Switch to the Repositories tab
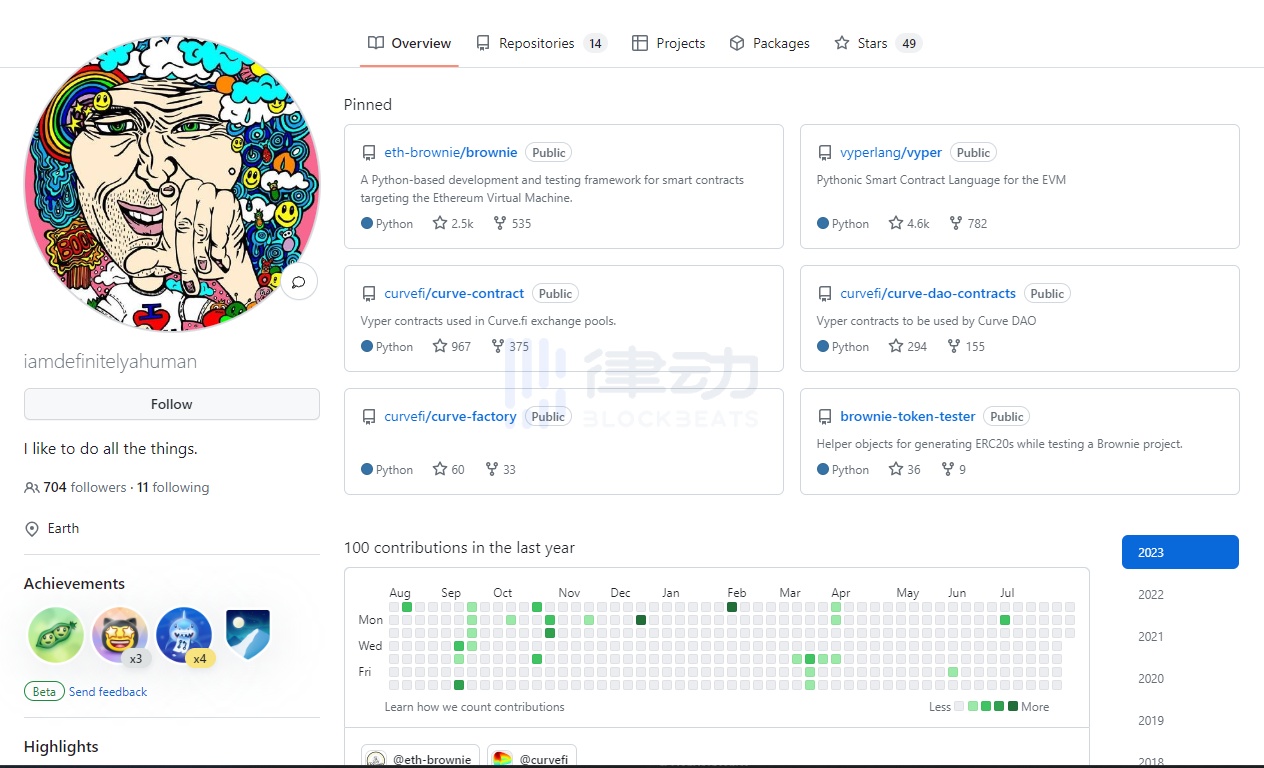The height and width of the screenshot is (768, 1264). tap(541, 43)
